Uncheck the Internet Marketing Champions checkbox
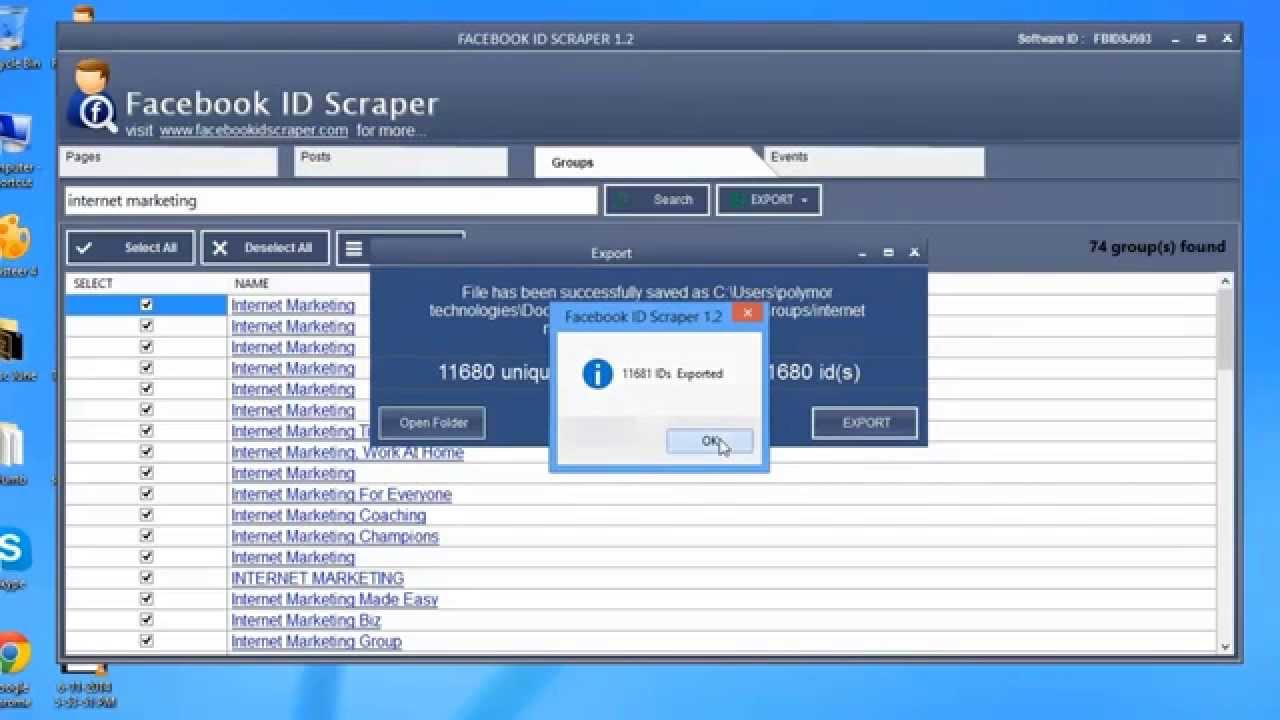Screen dimensions: 1280x720 pos(147,536)
